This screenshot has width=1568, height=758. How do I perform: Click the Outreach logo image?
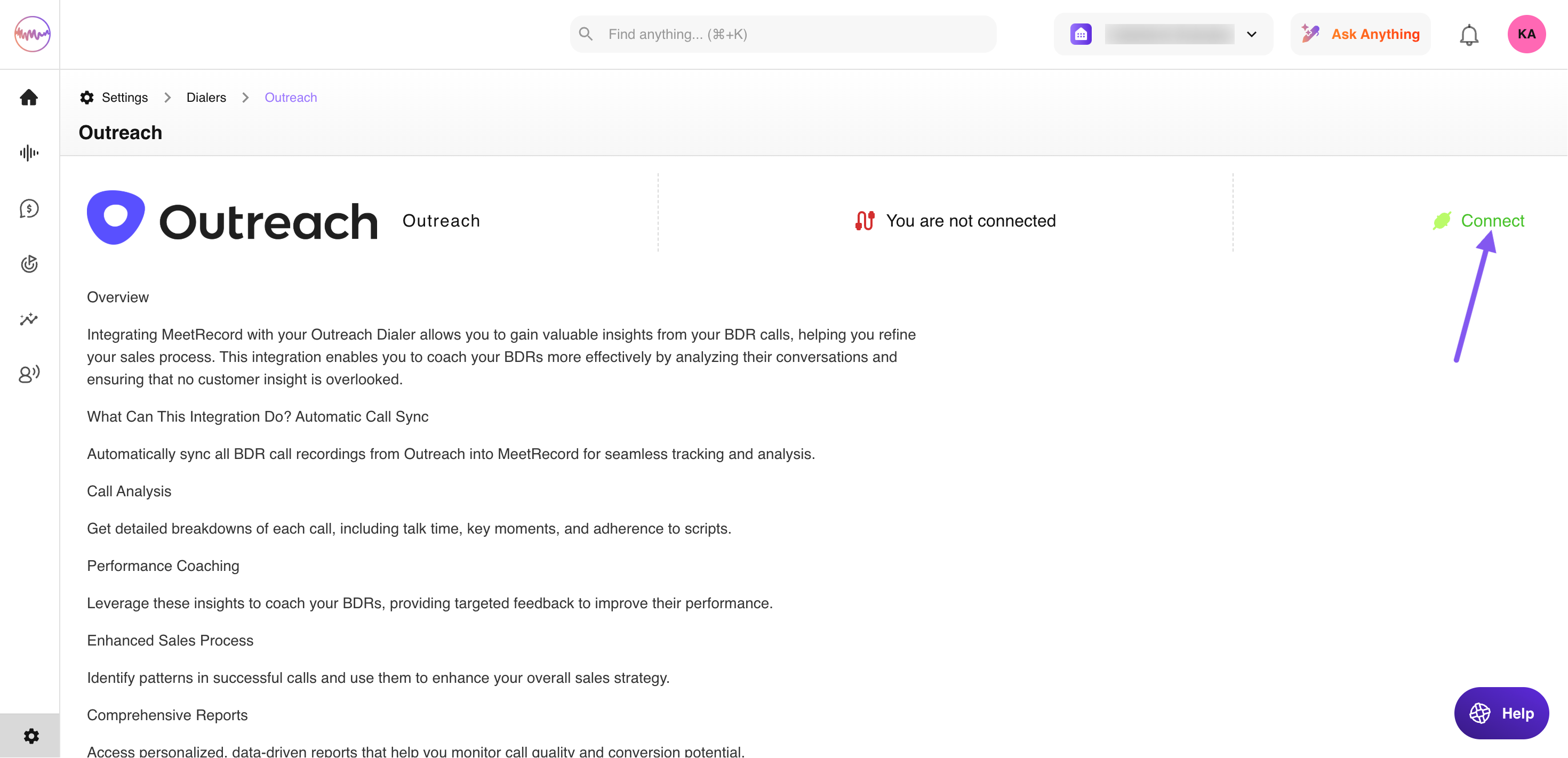tap(233, 219)
